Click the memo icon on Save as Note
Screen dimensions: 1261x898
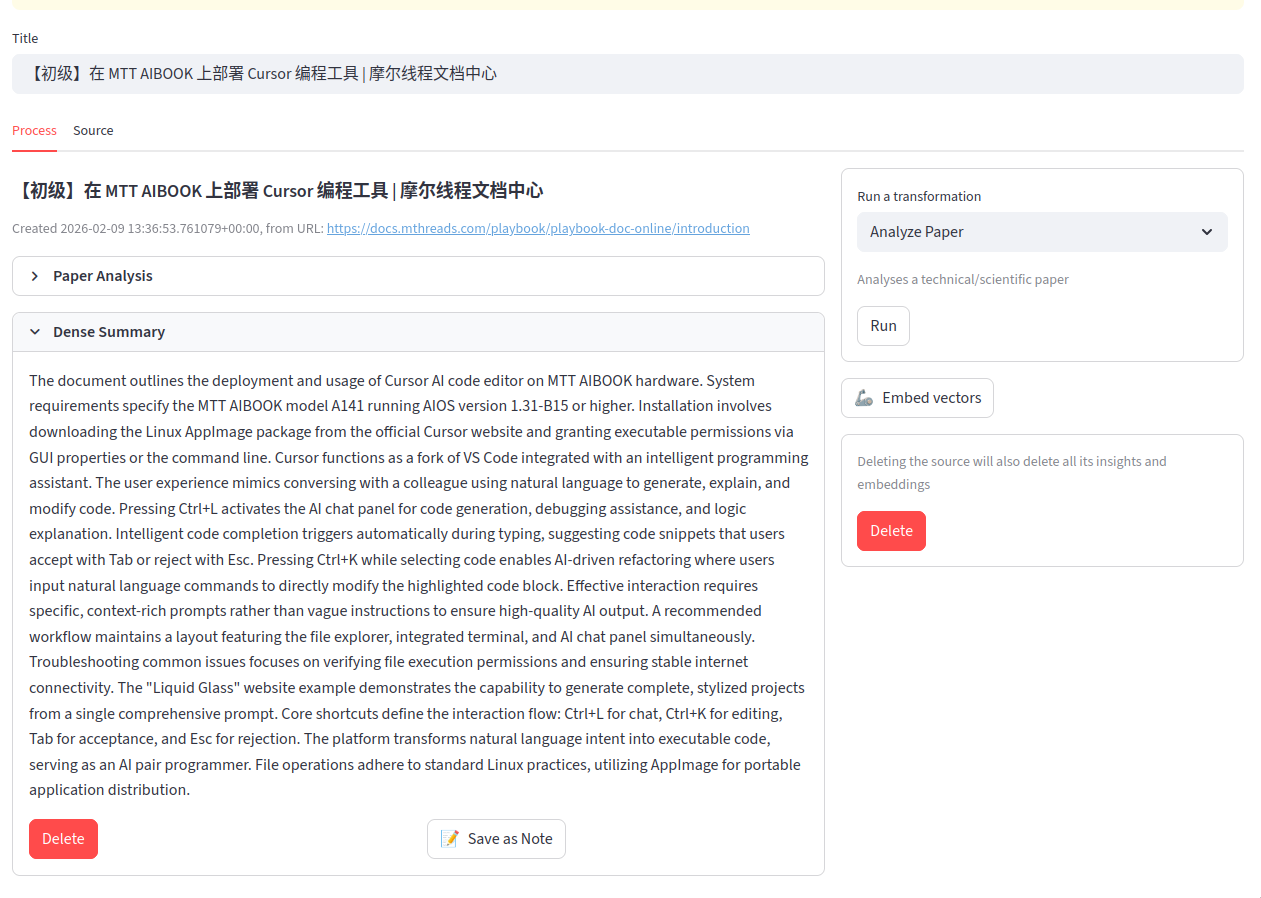tap(450, 839)
